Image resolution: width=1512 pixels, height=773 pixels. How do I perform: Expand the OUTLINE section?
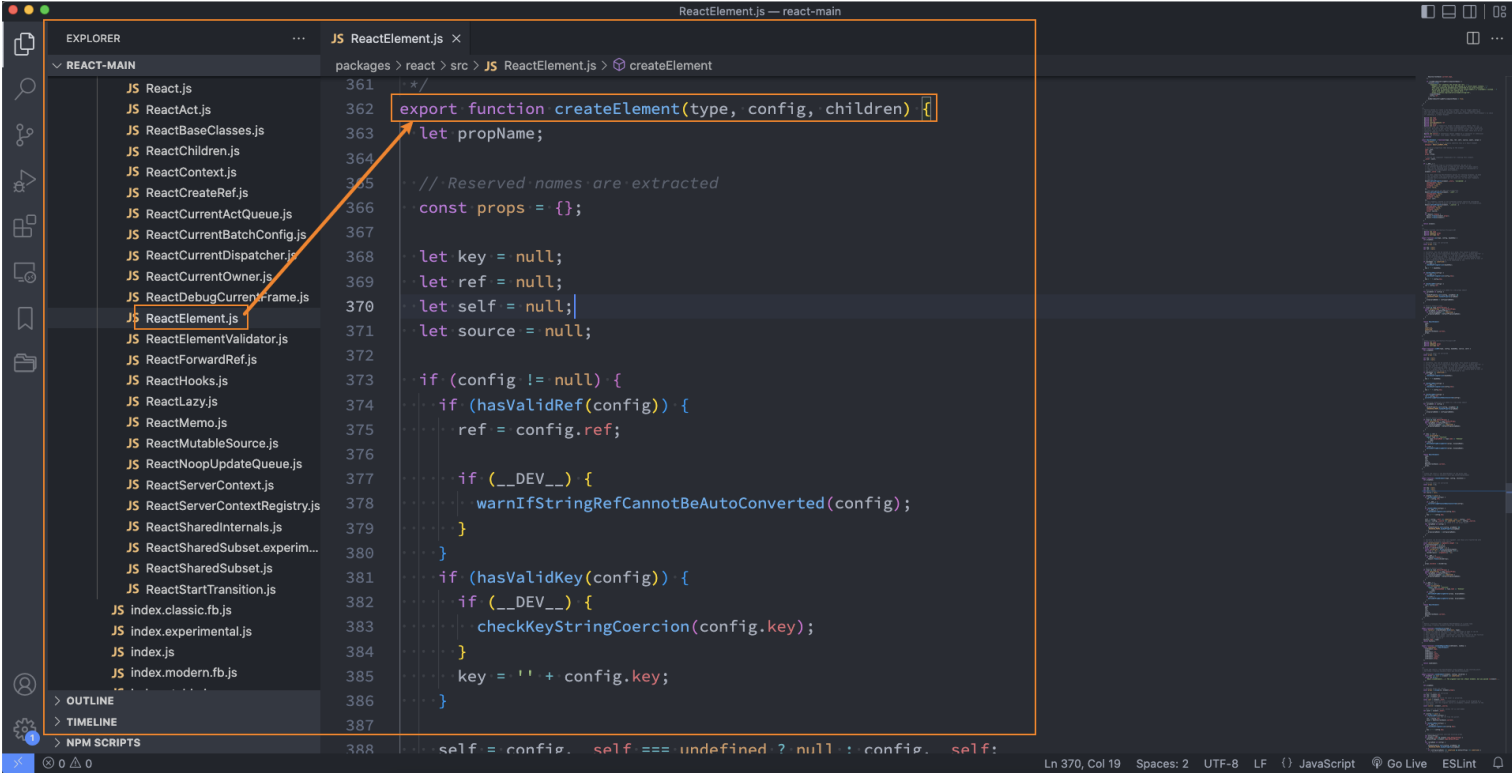(184, 701)
